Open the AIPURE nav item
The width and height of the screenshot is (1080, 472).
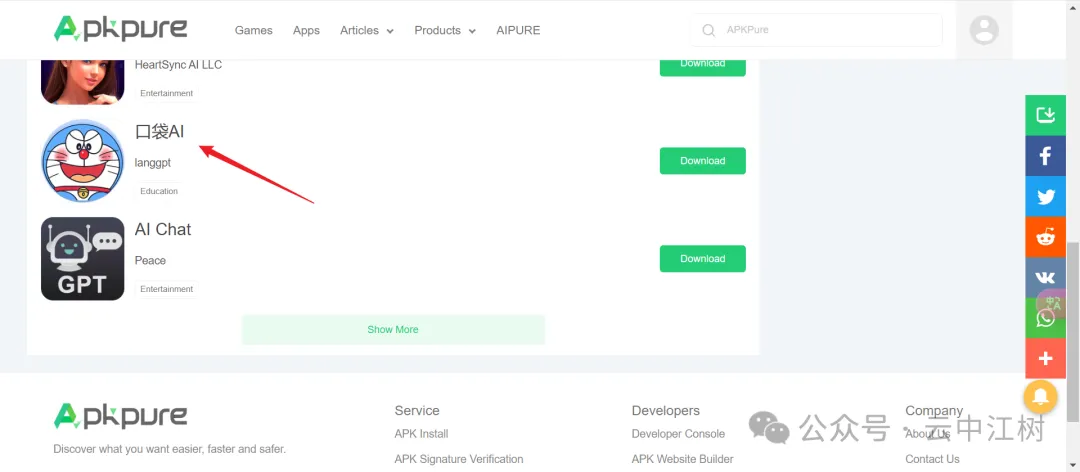[x=518, y=30]
